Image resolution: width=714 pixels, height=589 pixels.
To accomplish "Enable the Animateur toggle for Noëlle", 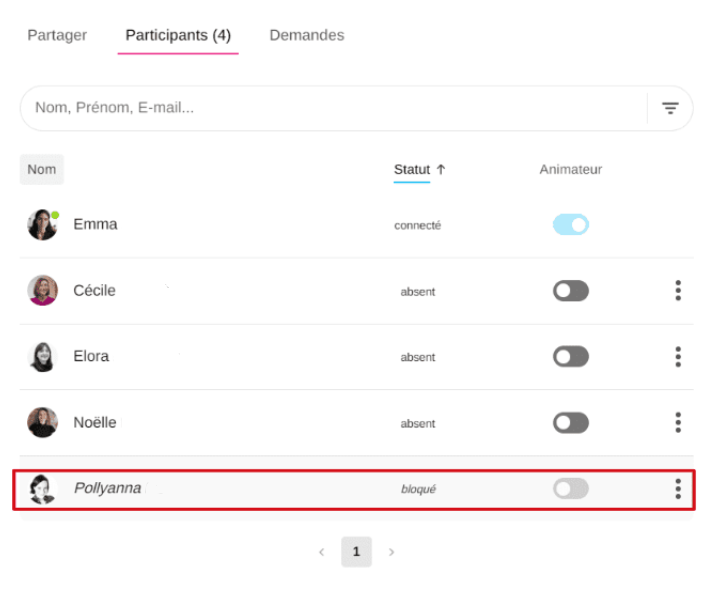I will 571,423.
